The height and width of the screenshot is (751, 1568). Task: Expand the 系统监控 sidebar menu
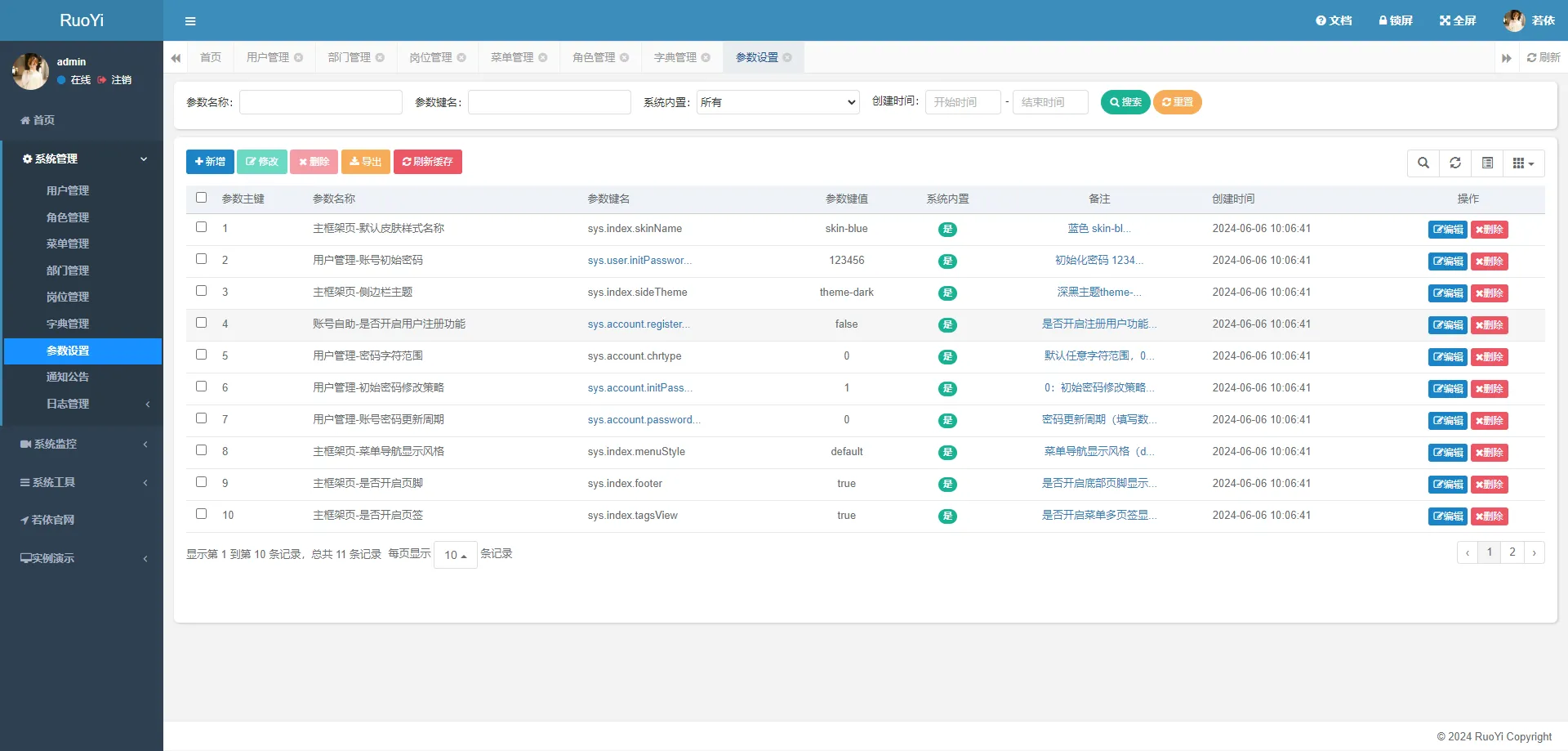(x=82, y=444)
